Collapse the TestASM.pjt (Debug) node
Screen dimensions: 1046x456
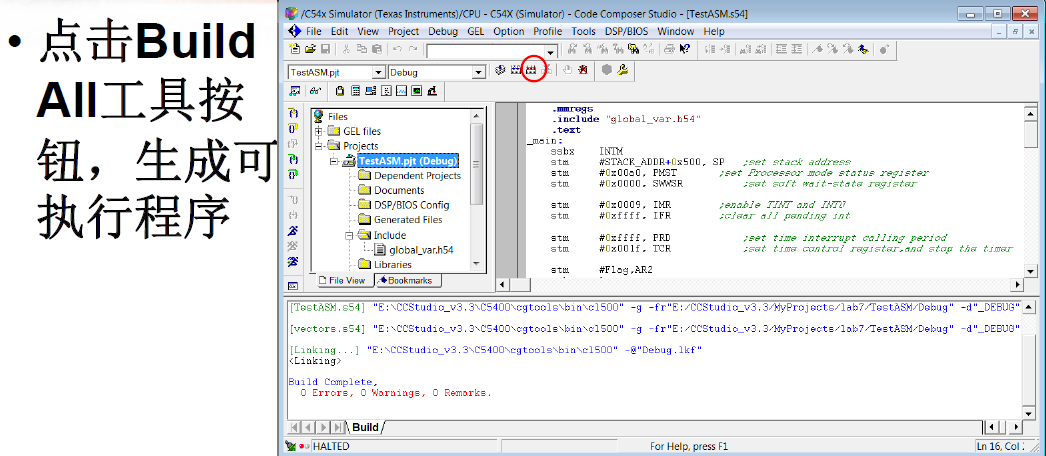coord(334,161)
